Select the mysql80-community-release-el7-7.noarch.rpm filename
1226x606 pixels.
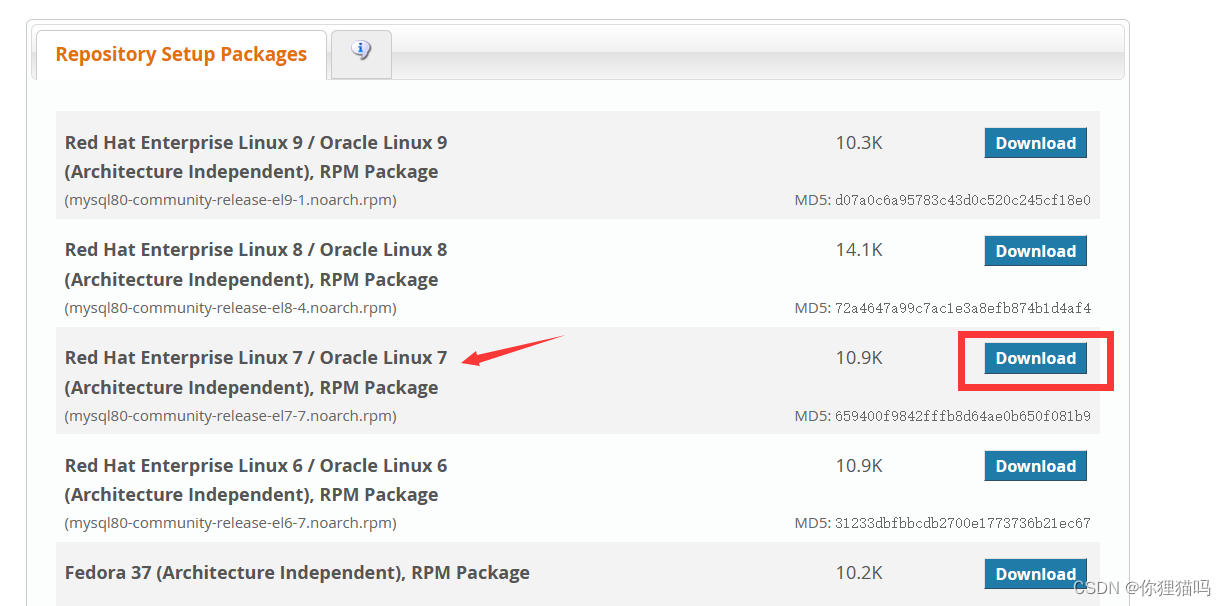click(230, 416)
